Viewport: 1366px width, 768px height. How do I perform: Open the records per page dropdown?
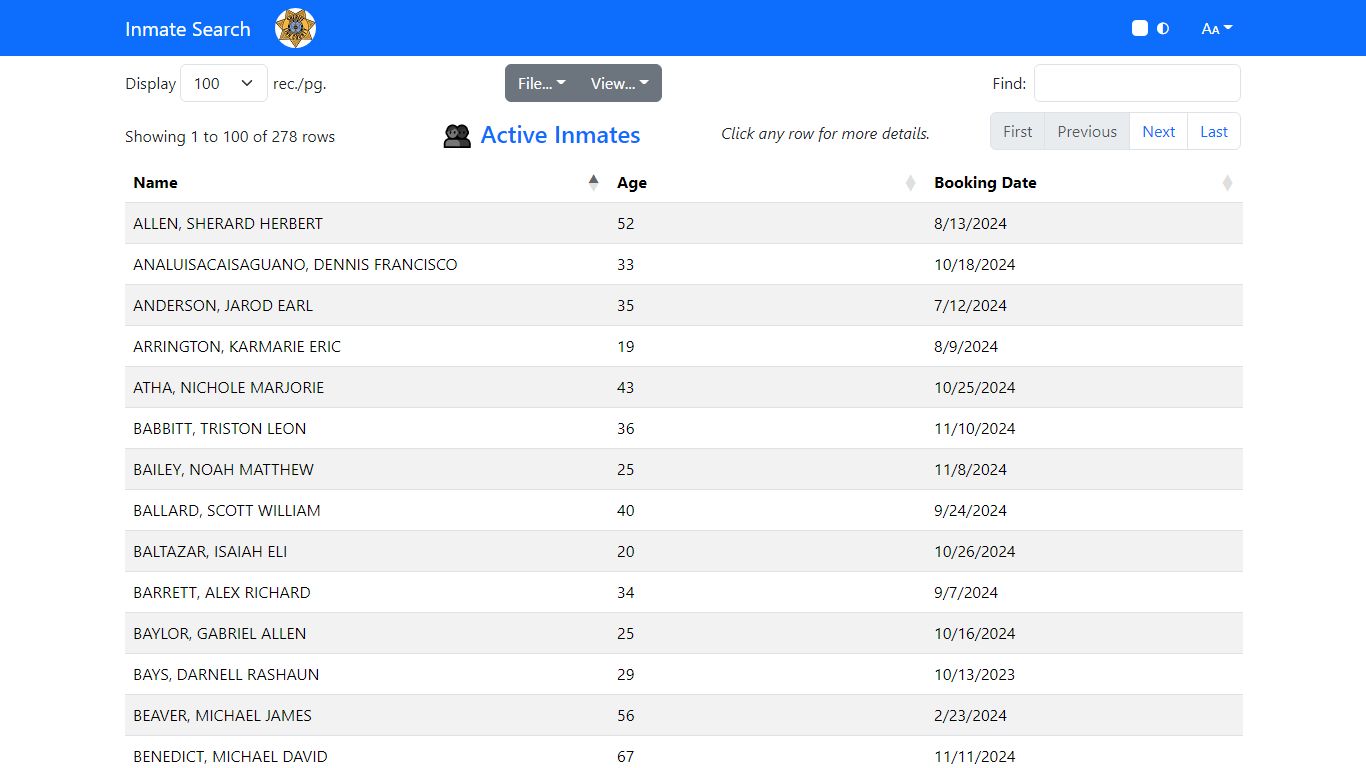[224, 83]
